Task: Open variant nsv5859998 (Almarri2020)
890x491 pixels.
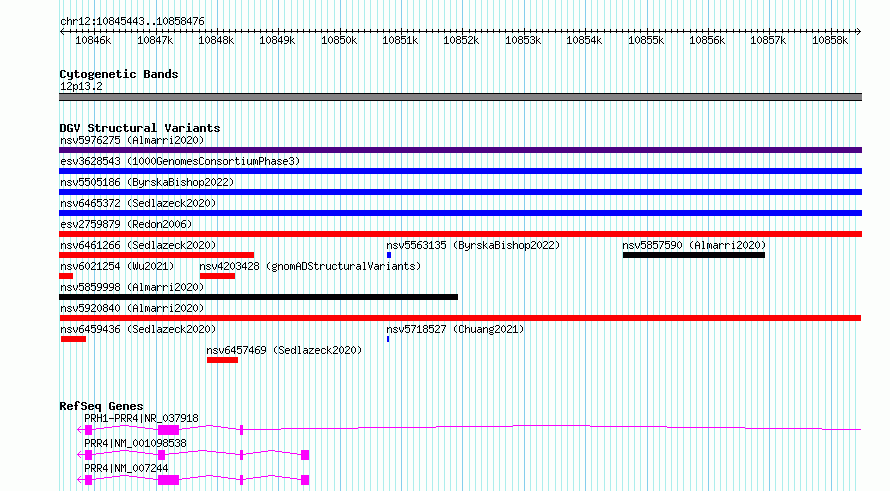Action: coord(132,287)
